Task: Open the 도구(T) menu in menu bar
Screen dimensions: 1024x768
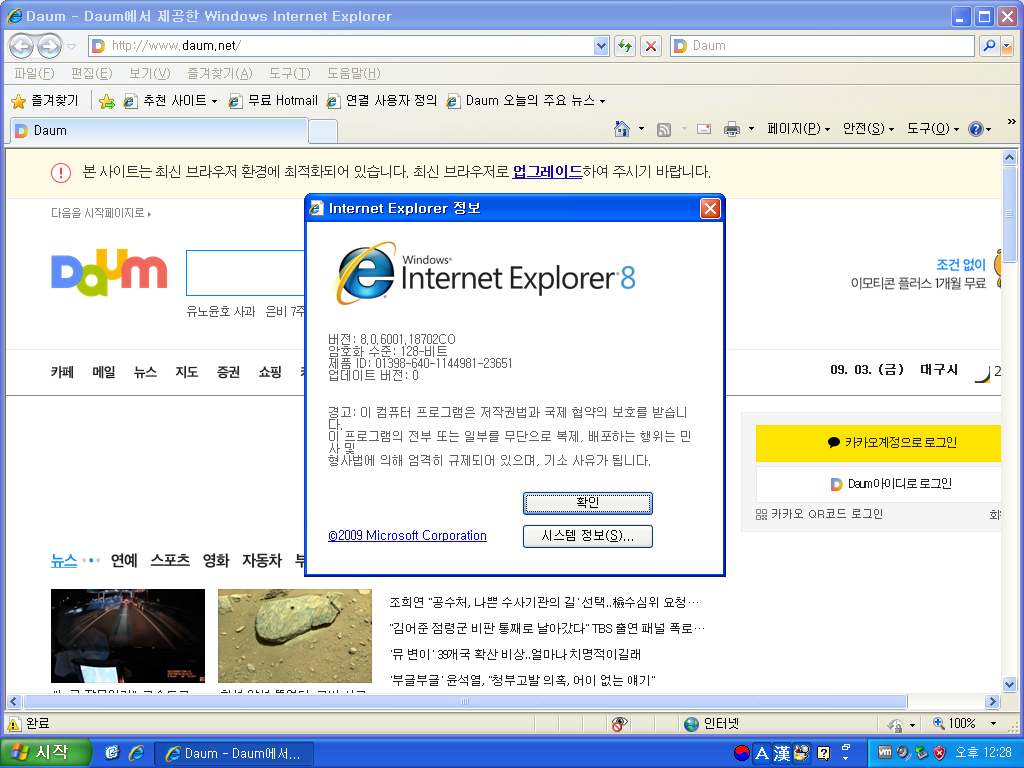Action: pos(289,73)
